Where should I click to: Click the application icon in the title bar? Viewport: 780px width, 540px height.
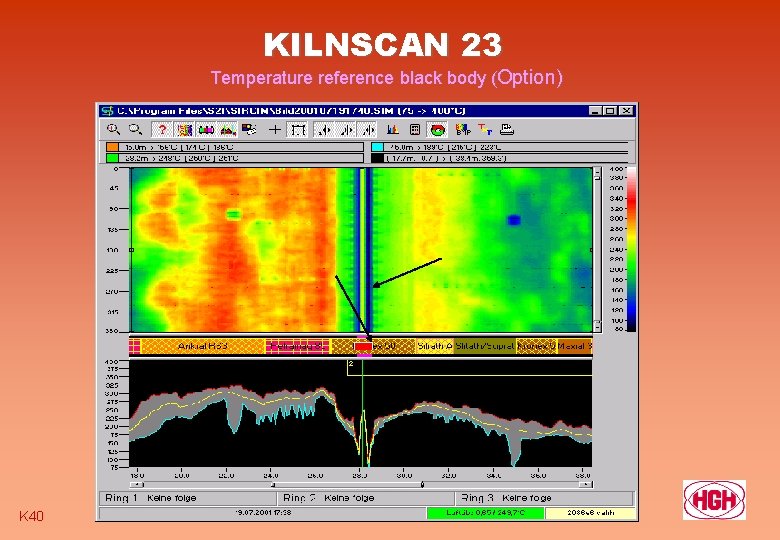[x=107, y=110]
